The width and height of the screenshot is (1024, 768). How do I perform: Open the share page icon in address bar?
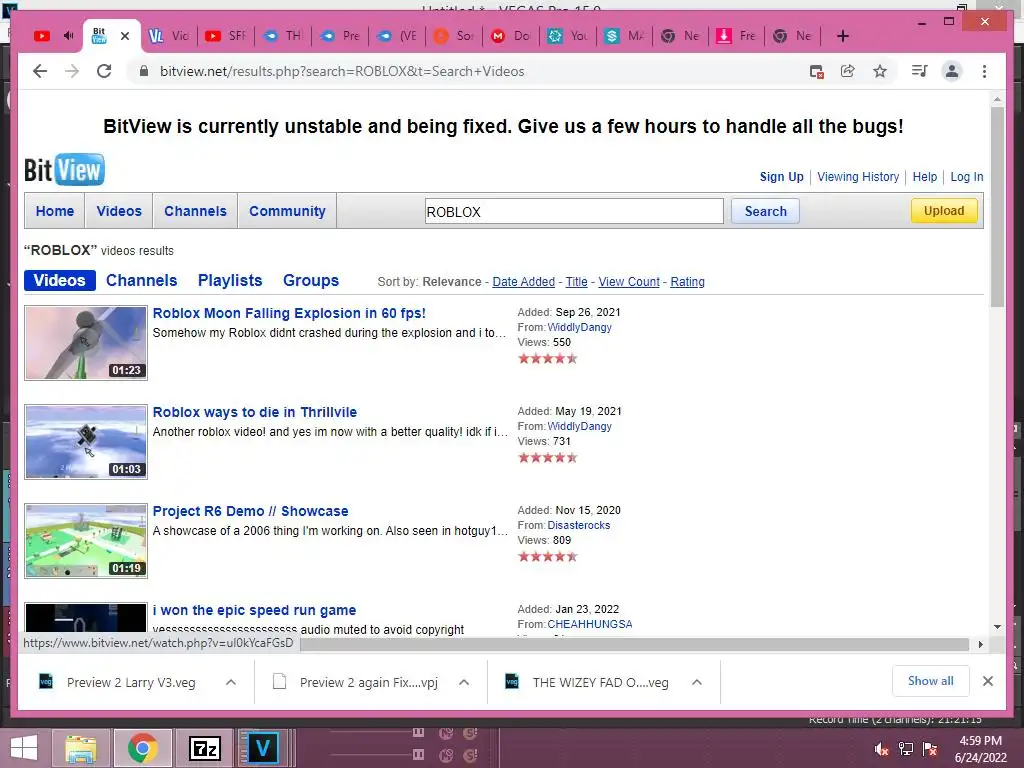coord(848,71)
